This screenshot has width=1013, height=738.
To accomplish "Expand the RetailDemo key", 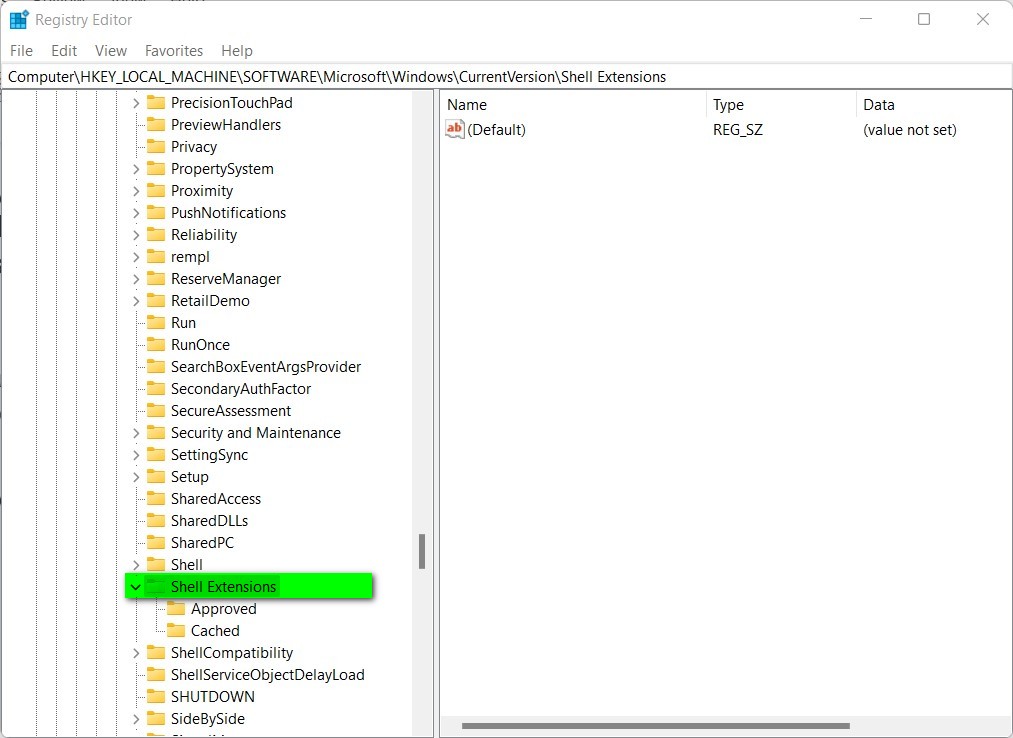I will pos(136,300).
